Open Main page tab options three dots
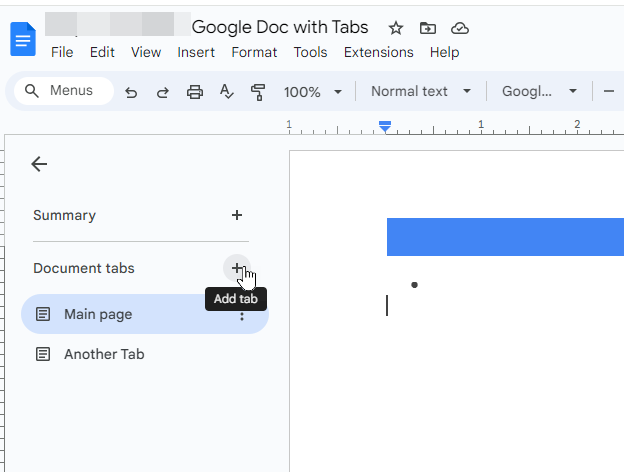 (x=242, y=316)
